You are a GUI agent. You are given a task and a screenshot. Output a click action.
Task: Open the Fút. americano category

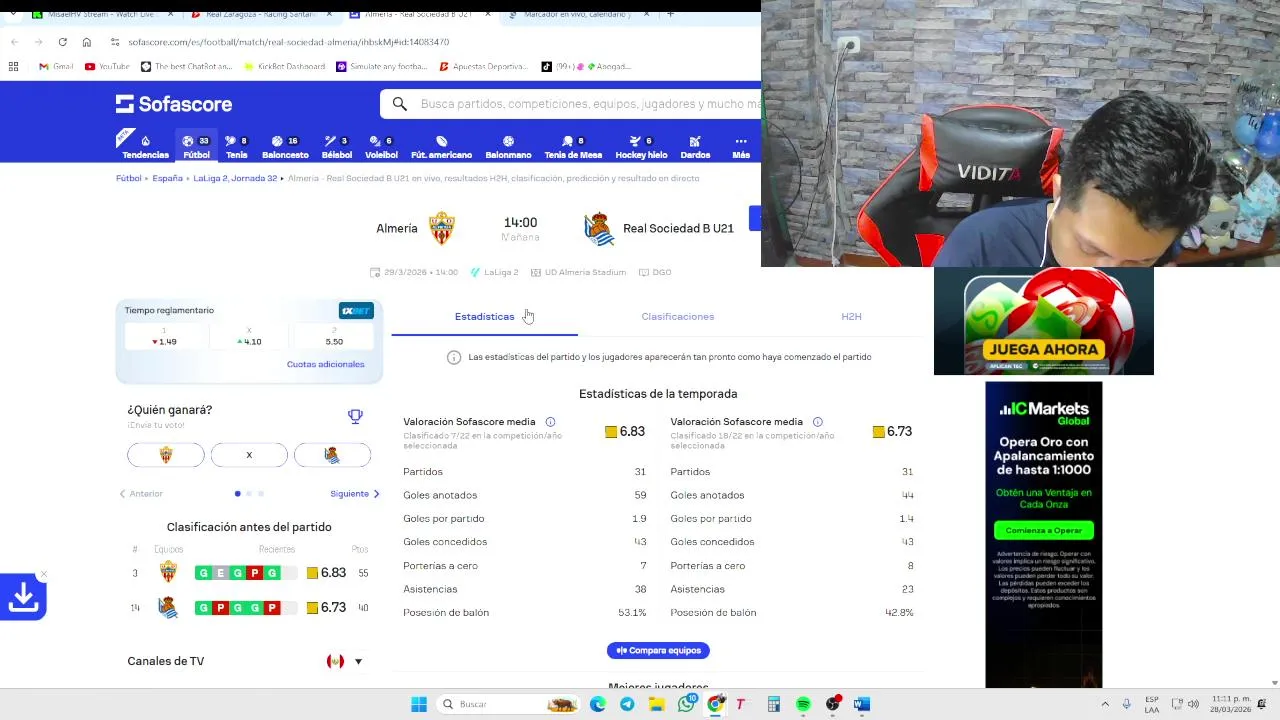coord(441,147)
